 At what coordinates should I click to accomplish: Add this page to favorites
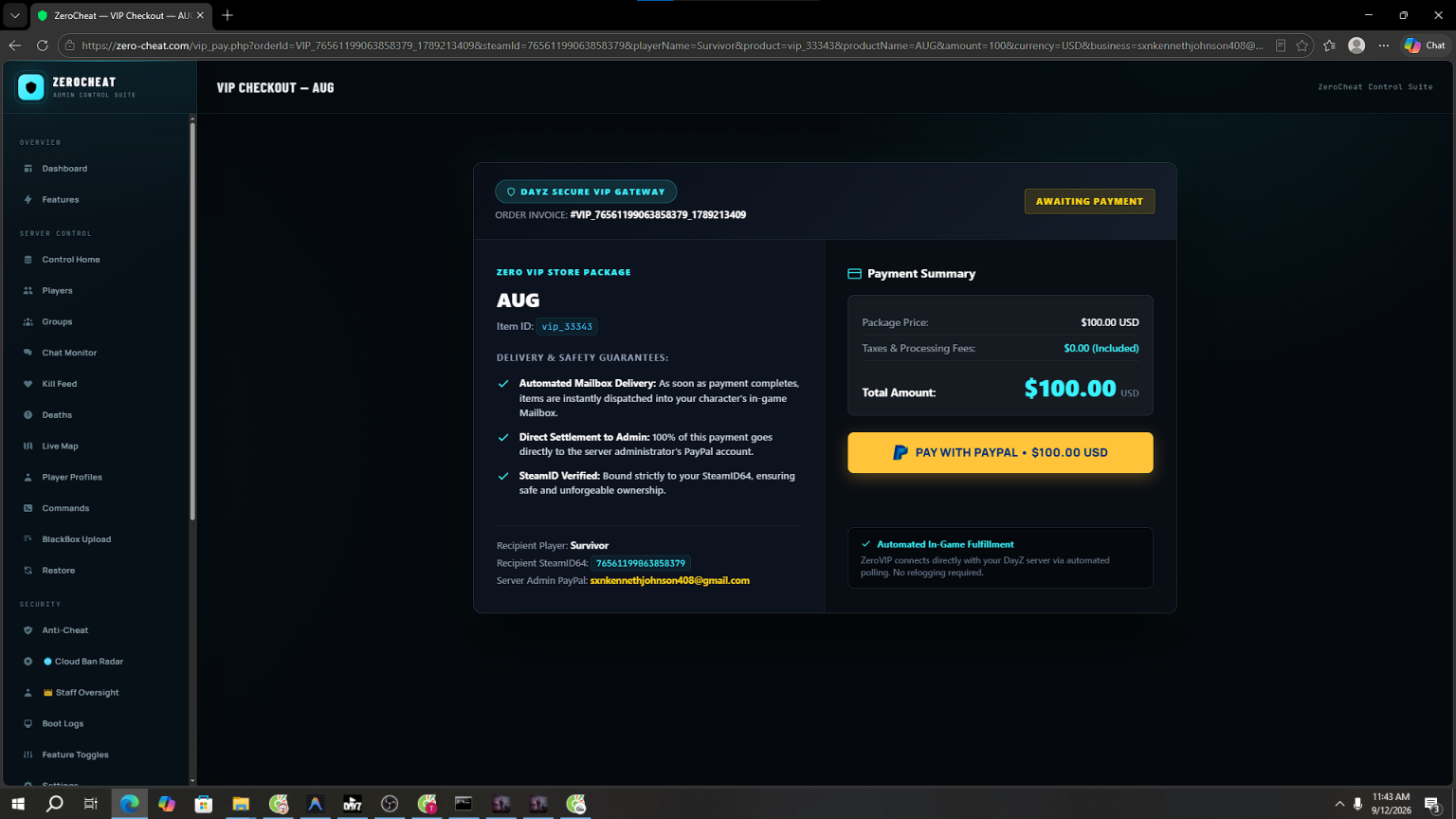coord(1302,45)
